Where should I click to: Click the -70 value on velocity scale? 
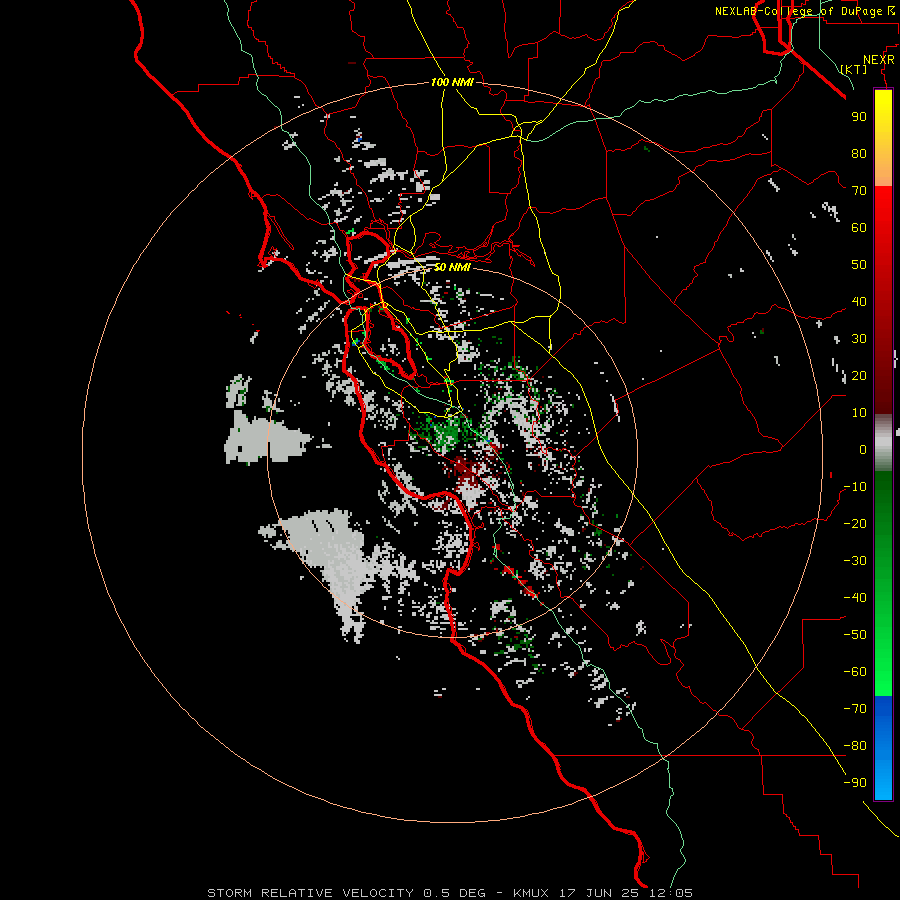(855, 709)
